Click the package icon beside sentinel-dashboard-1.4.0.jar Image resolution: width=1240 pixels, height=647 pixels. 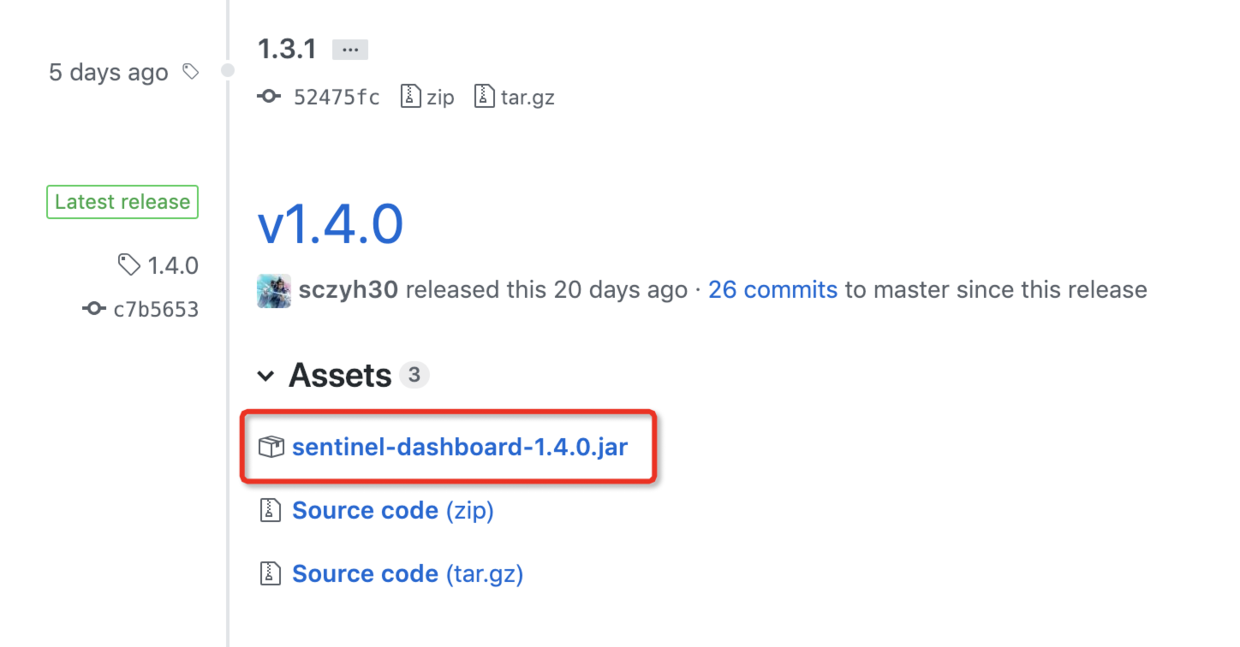tap(271, 447)
